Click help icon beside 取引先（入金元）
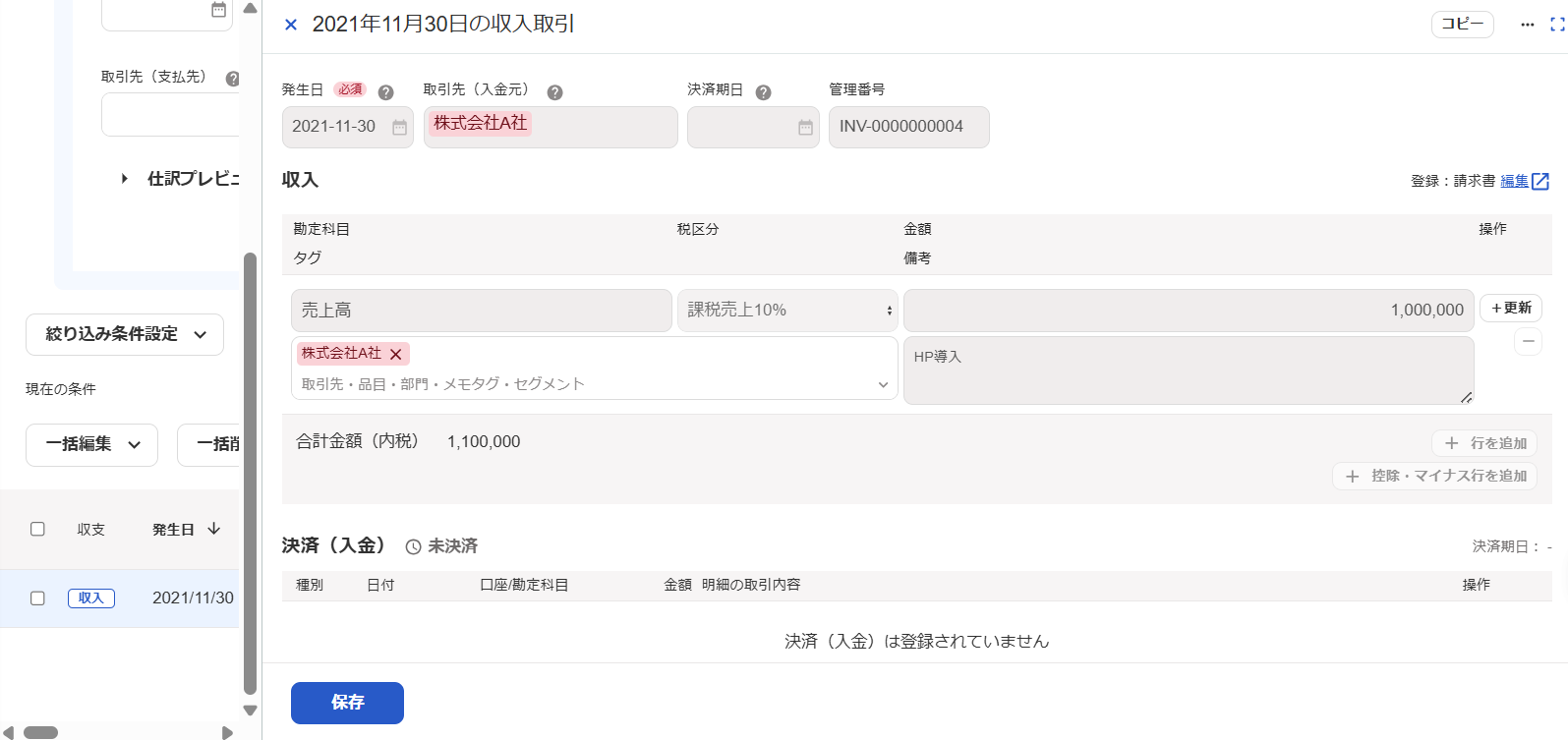 click(x=554, y=92)
